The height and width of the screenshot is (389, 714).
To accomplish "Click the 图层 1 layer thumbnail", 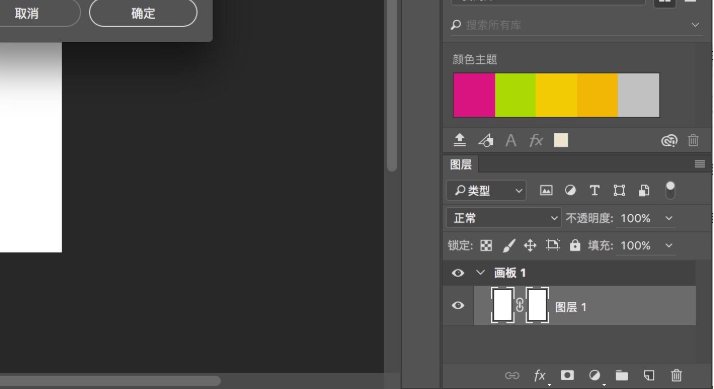I will pos(503,305).
